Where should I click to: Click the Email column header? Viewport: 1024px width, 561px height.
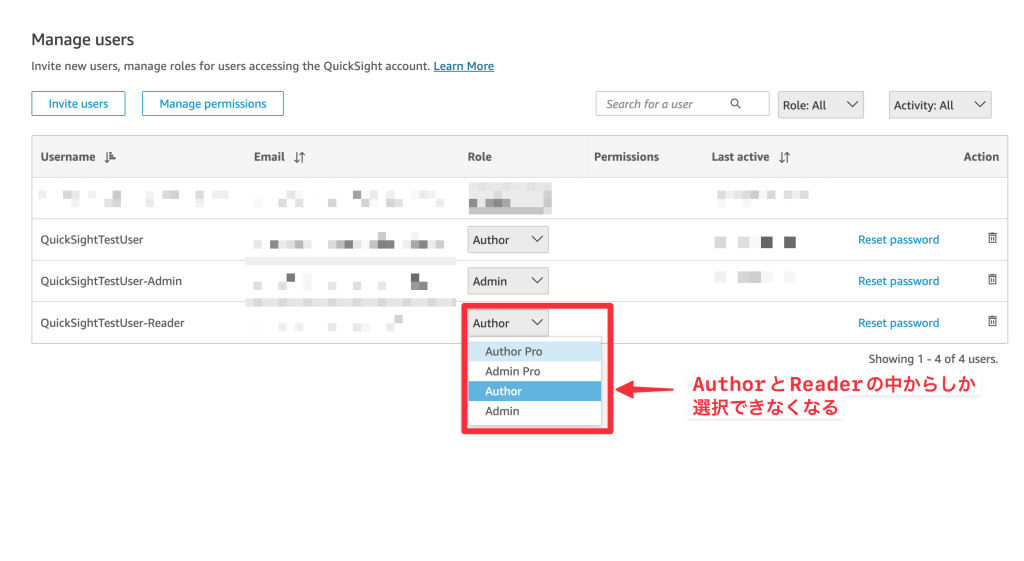[269, 157]
